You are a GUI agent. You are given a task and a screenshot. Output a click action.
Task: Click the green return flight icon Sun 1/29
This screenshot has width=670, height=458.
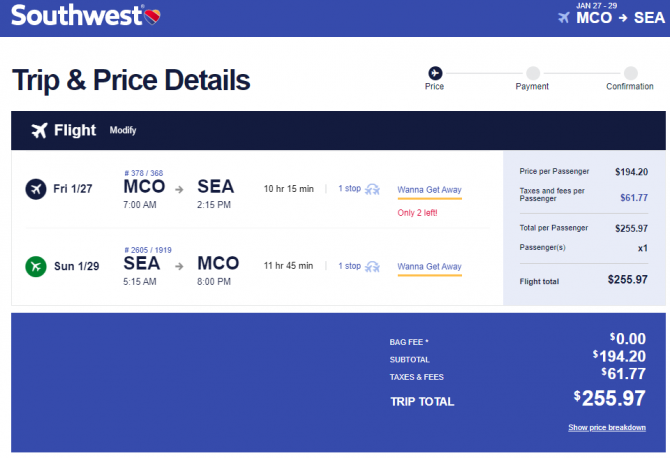point(36,266)
